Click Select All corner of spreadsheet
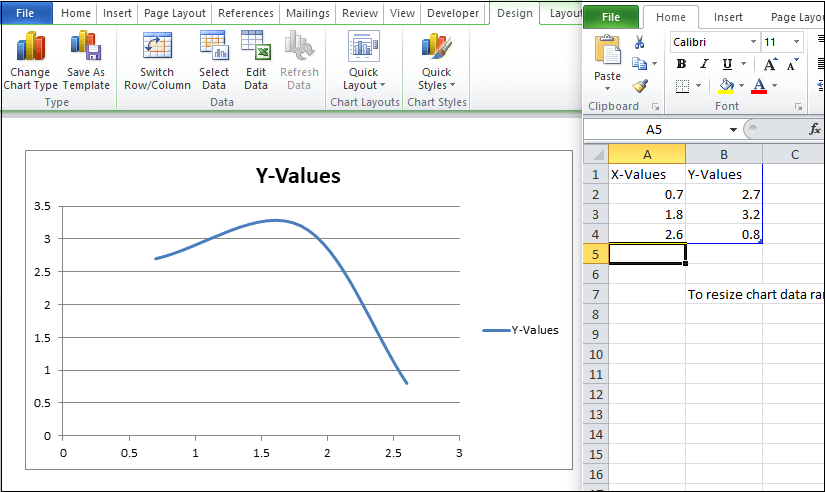The image size is (825, 492). pyautogui.click(x=596, y=154)
